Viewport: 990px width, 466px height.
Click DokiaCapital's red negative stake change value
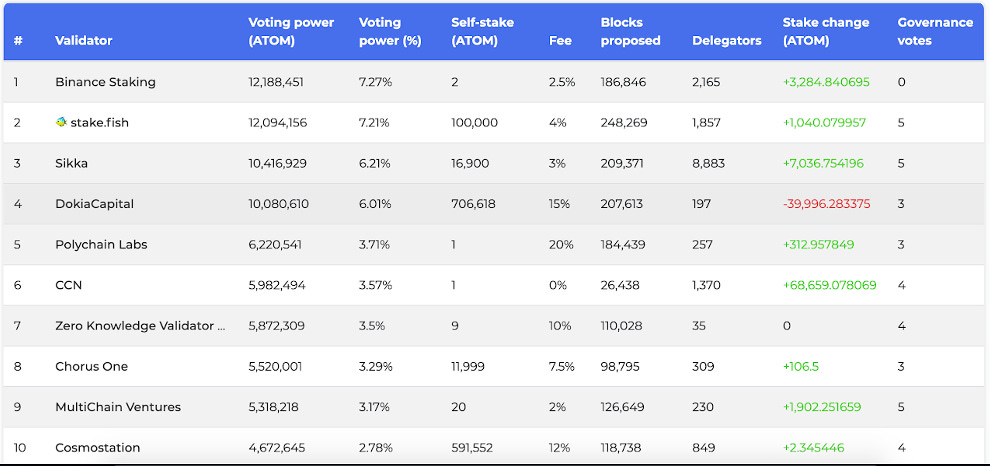click(x=826, y=204)
